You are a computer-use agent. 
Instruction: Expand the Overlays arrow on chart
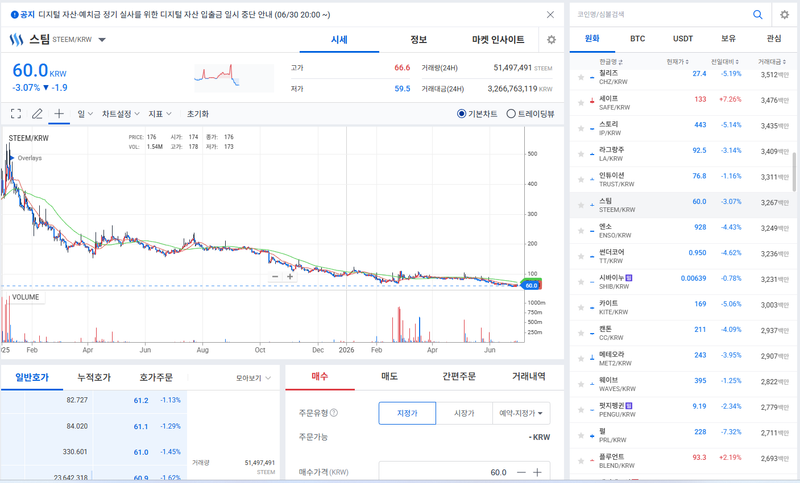12,158
